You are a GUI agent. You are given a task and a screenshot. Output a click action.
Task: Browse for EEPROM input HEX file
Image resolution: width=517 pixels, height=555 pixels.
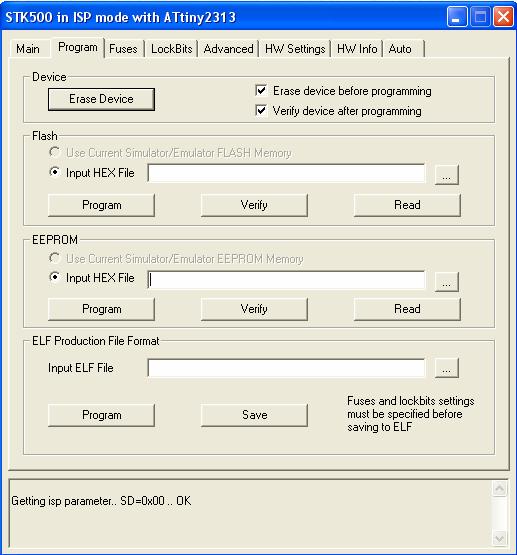447,282
